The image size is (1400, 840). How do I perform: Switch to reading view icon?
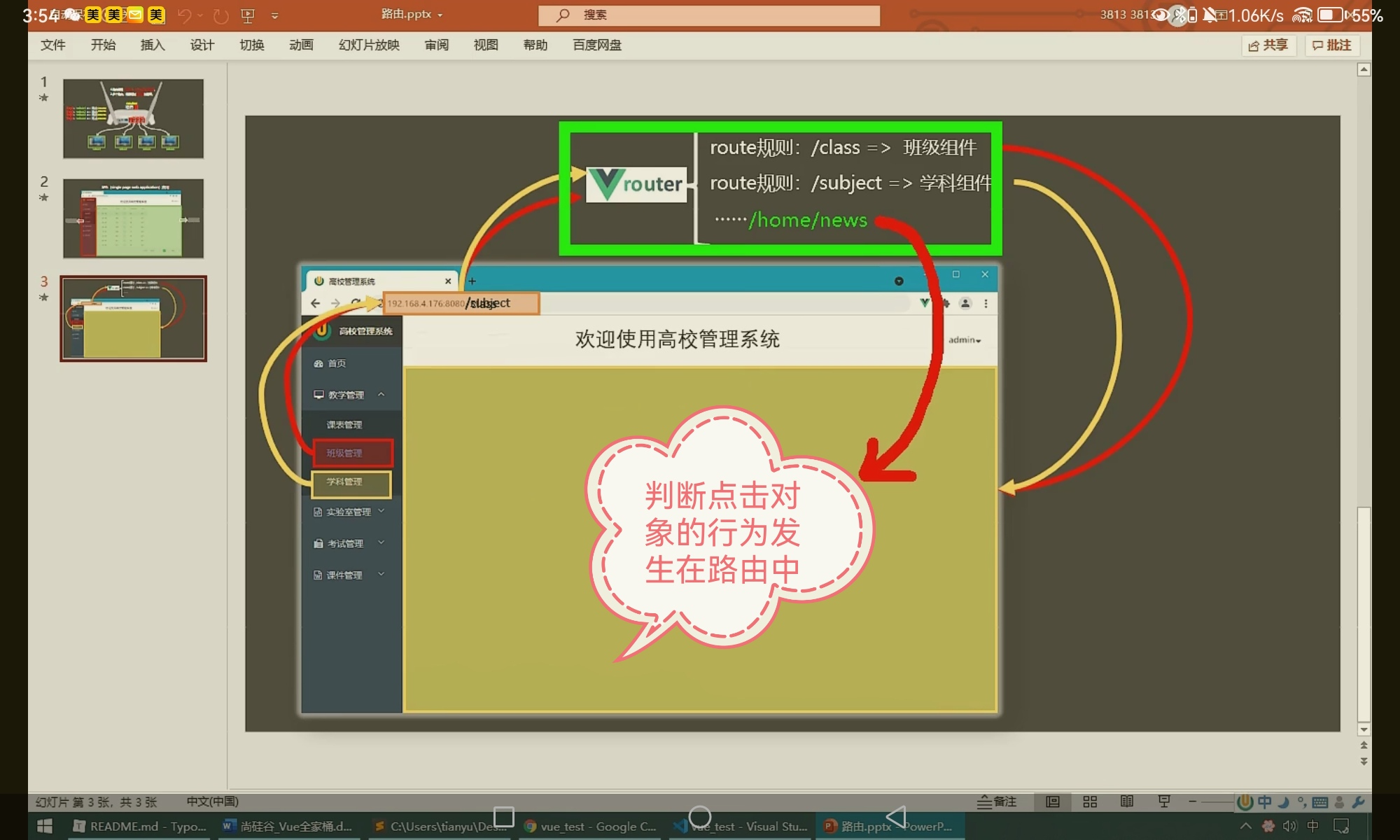[1127, 802]
